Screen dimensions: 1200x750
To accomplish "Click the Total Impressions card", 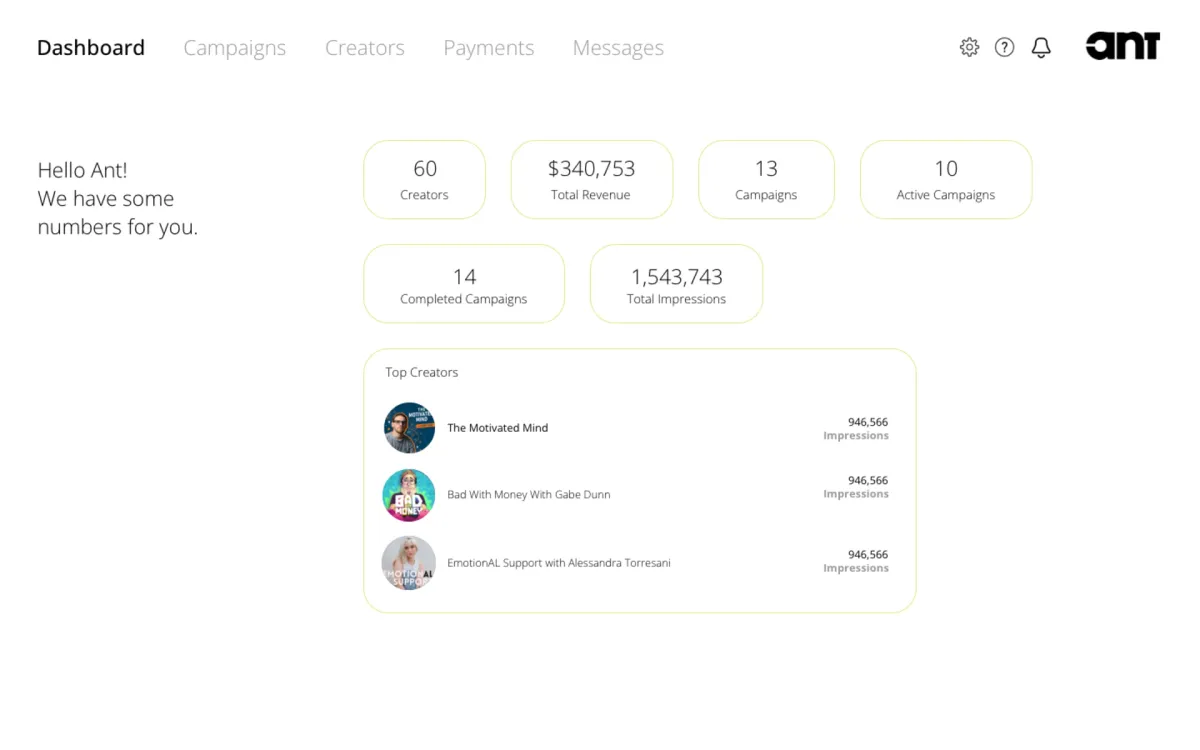I will click(676, 283).
